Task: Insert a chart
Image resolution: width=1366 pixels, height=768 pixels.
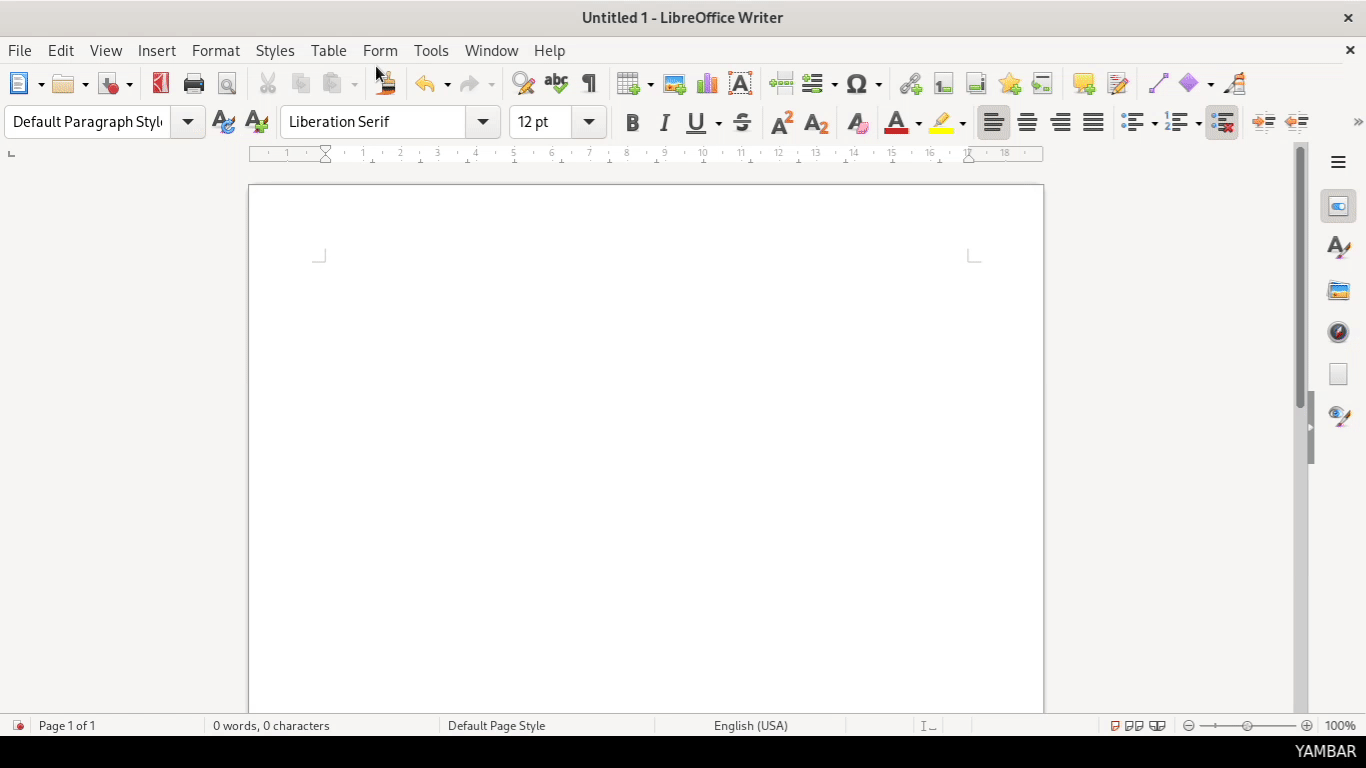Action: (x=707, y=83)
